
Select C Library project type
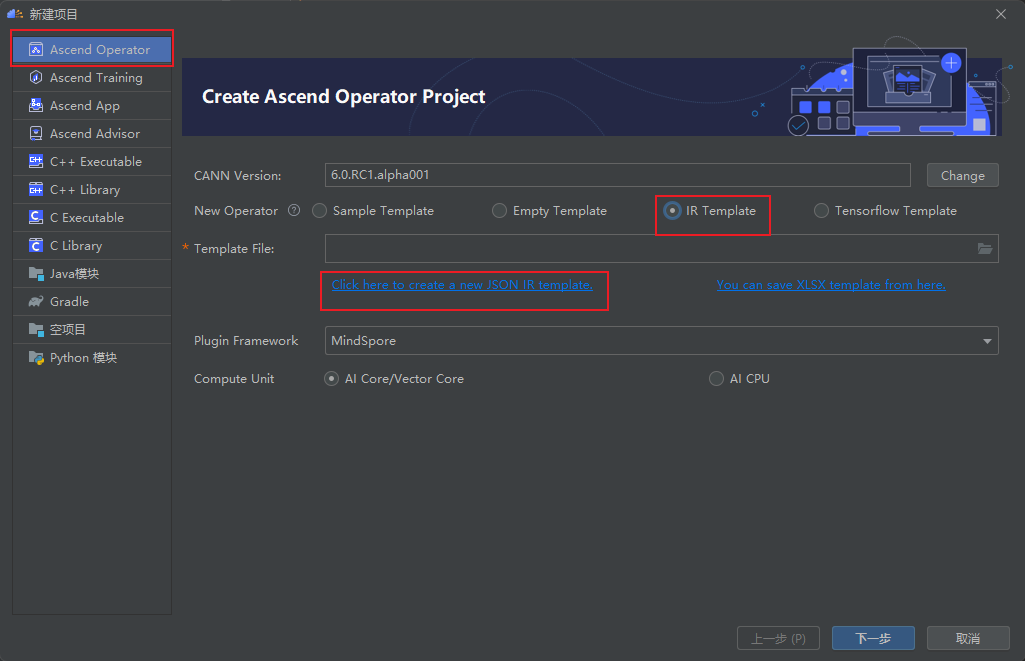point(92,246)
